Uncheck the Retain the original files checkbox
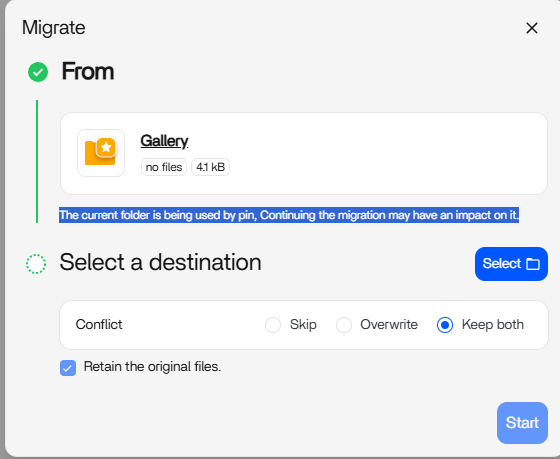560x459 pixels. 68,368
